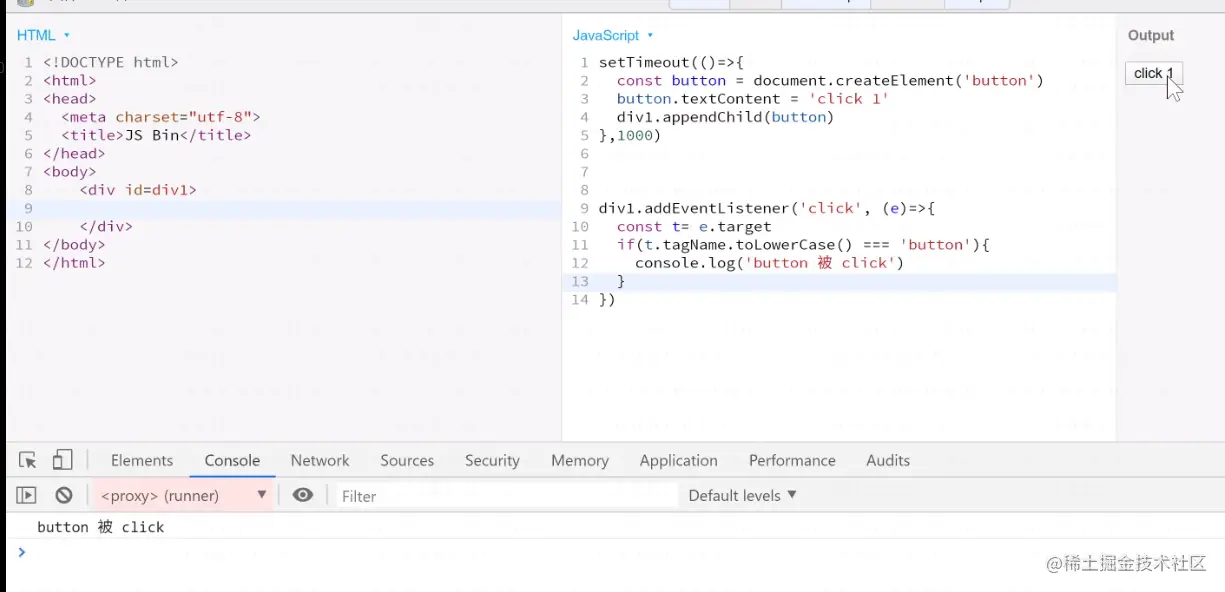
Task: Click the closing </html> tag line
Action: (74, 262)
